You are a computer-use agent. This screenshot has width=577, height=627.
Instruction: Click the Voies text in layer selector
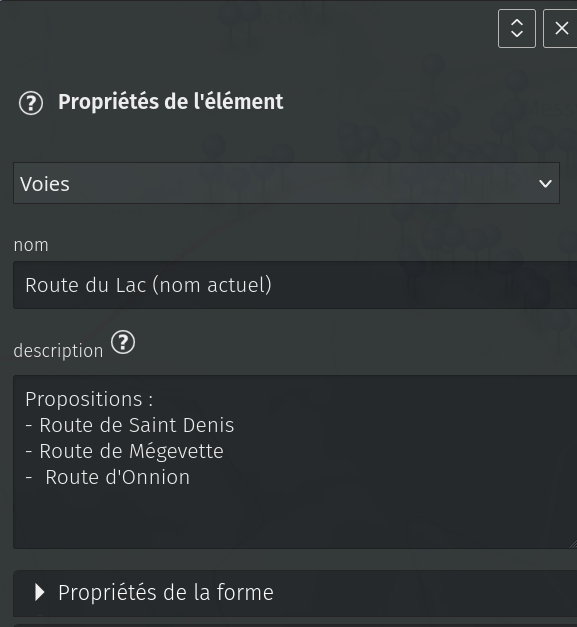click(45, 184)
